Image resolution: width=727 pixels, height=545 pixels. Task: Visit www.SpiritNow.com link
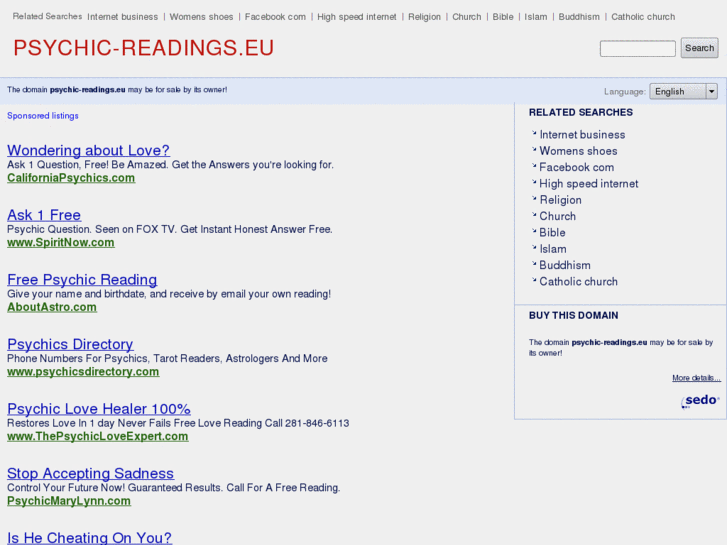click(61, 243)
